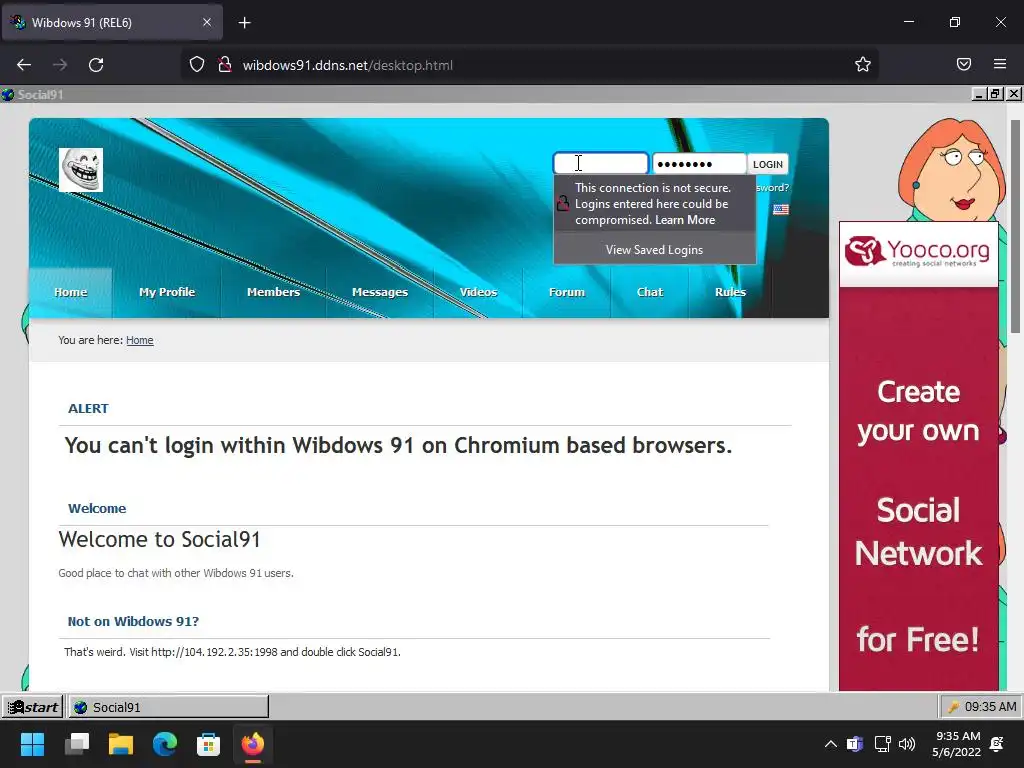Reload the page with refresh icon
1024x768 pixels.
(96, 65)
